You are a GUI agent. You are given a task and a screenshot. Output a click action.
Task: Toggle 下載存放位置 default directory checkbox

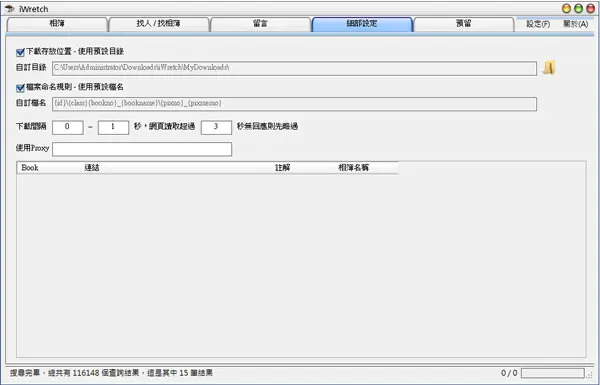point(20,52)
